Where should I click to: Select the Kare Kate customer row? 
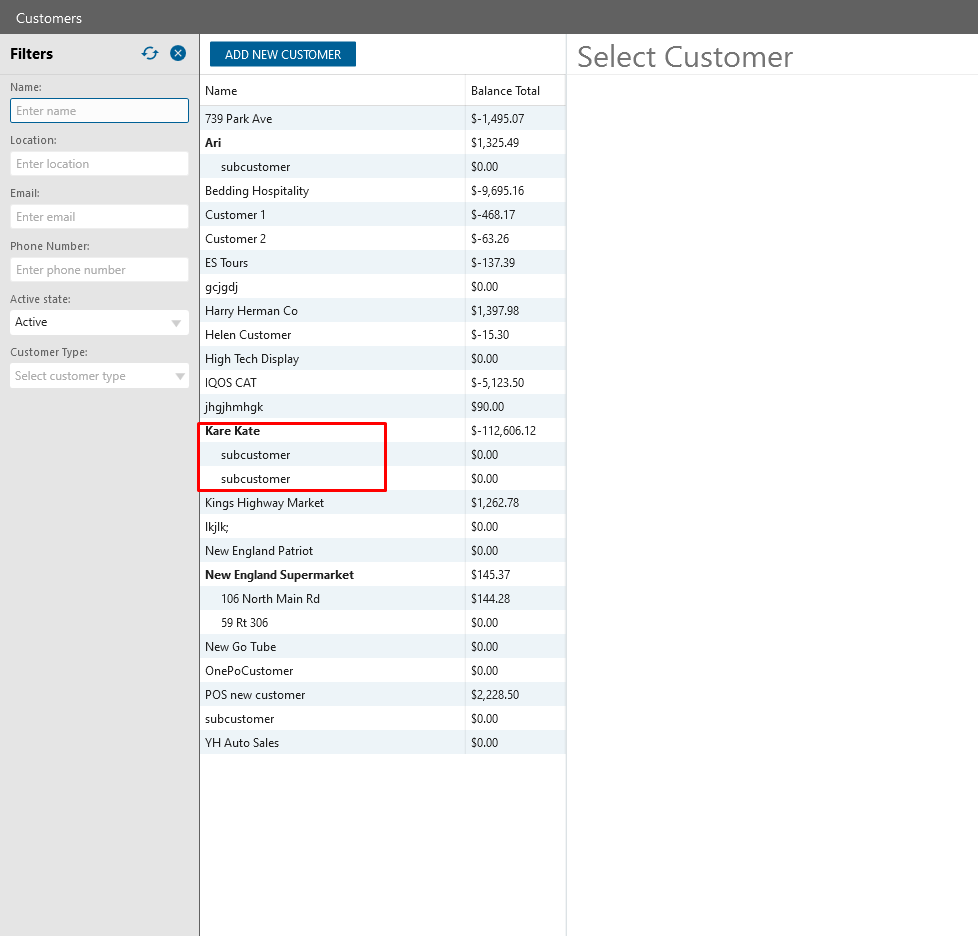(233, 431)
